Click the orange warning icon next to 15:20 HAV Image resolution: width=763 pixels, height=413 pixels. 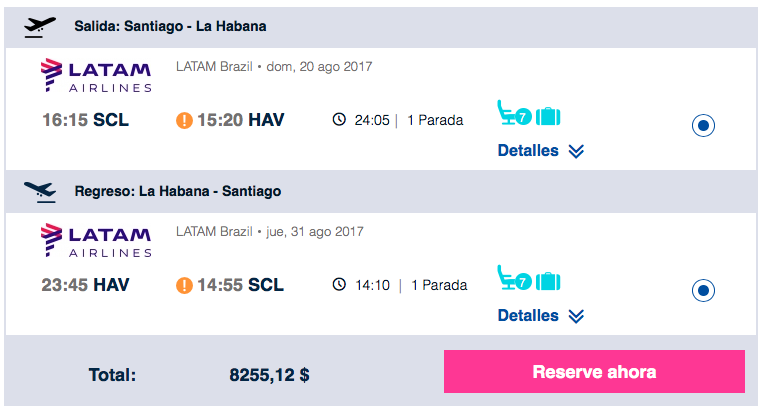(x=184, y=120)
